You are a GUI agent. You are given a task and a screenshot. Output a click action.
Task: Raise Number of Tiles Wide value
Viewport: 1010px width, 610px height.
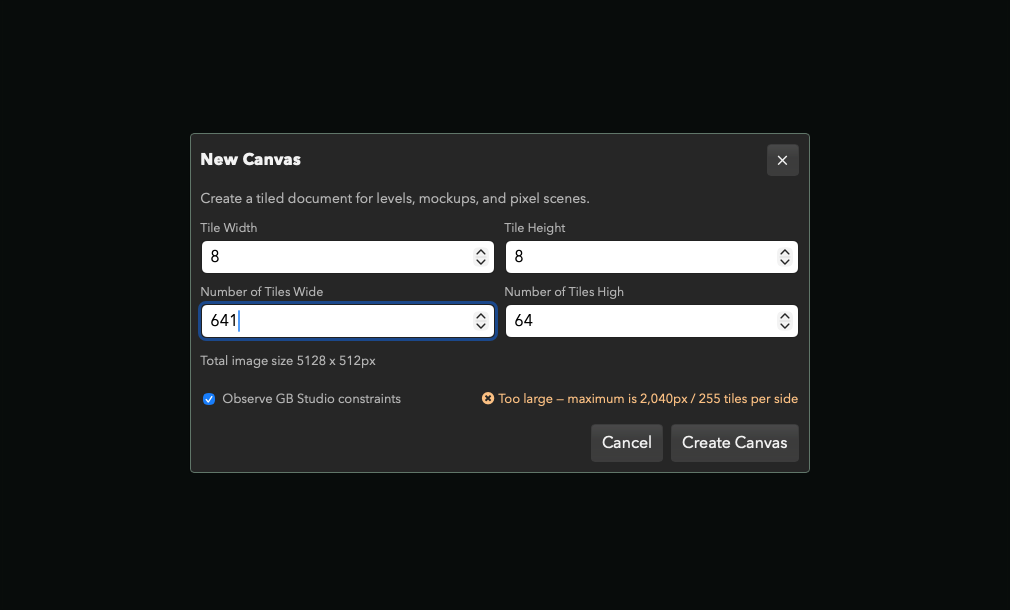coord(481,316)
